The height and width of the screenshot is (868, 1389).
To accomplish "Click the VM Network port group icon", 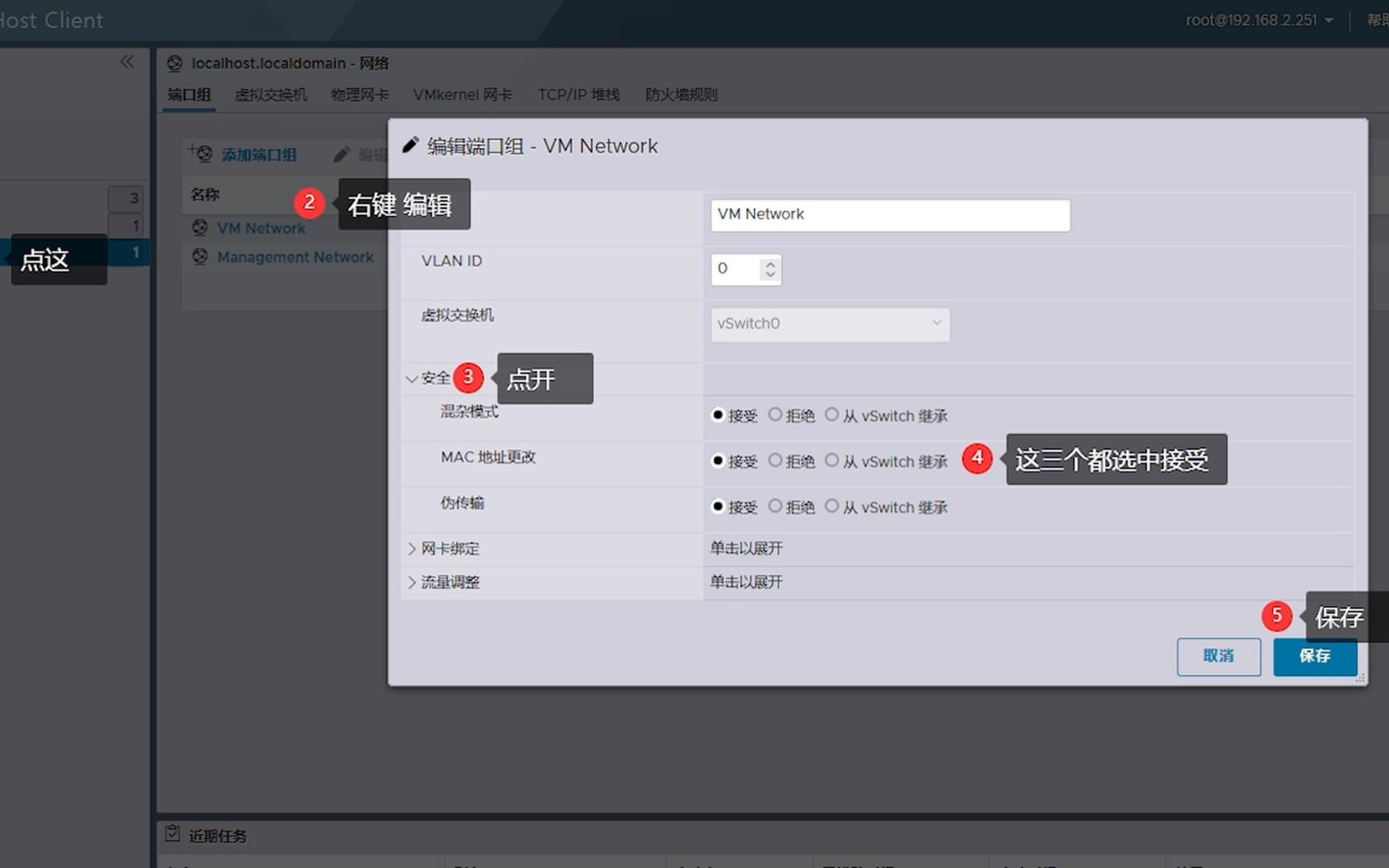I will click(x=200, y=227).
